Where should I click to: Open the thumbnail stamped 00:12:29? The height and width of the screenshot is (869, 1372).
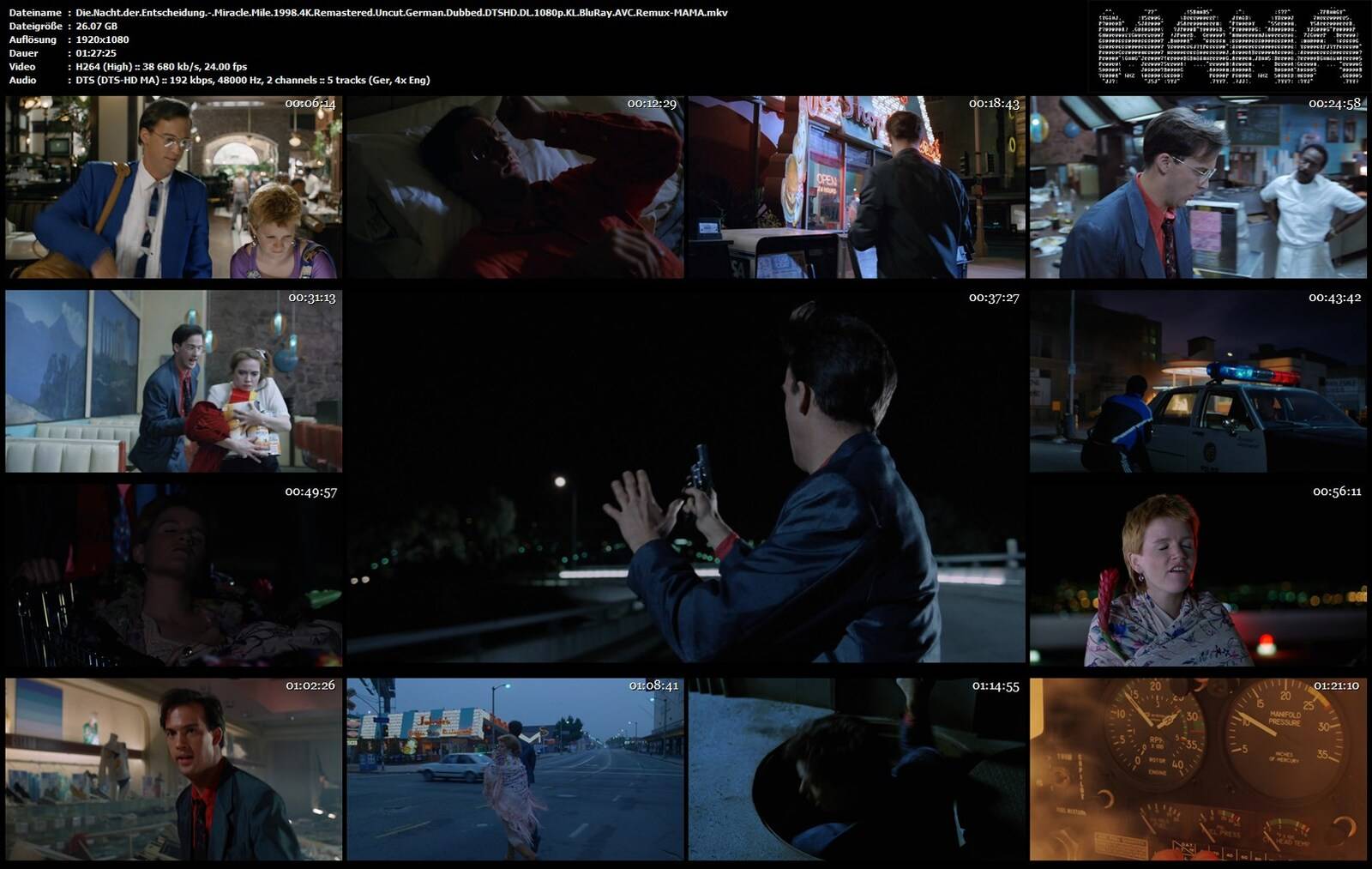tap(515, 187)
